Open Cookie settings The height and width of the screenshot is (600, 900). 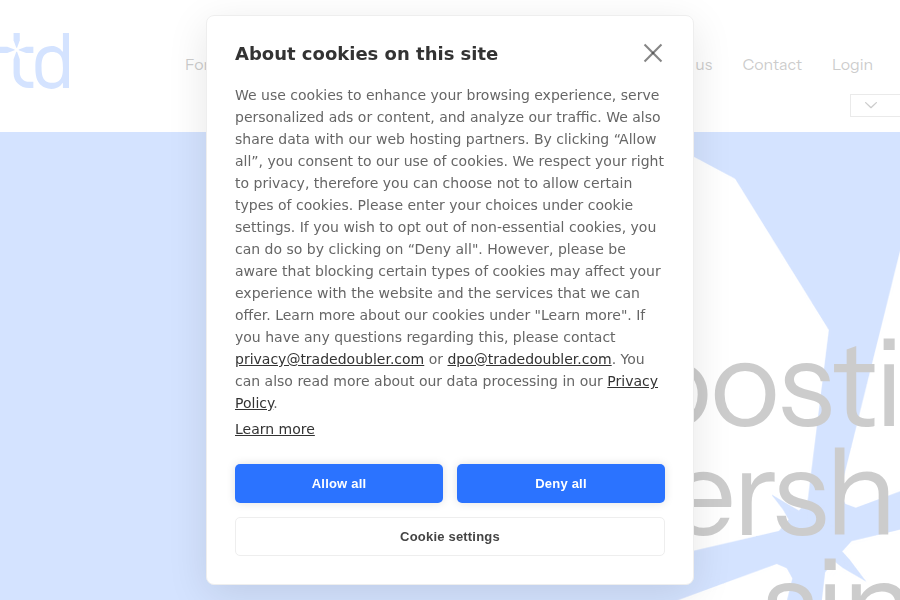tap(450, 536)
